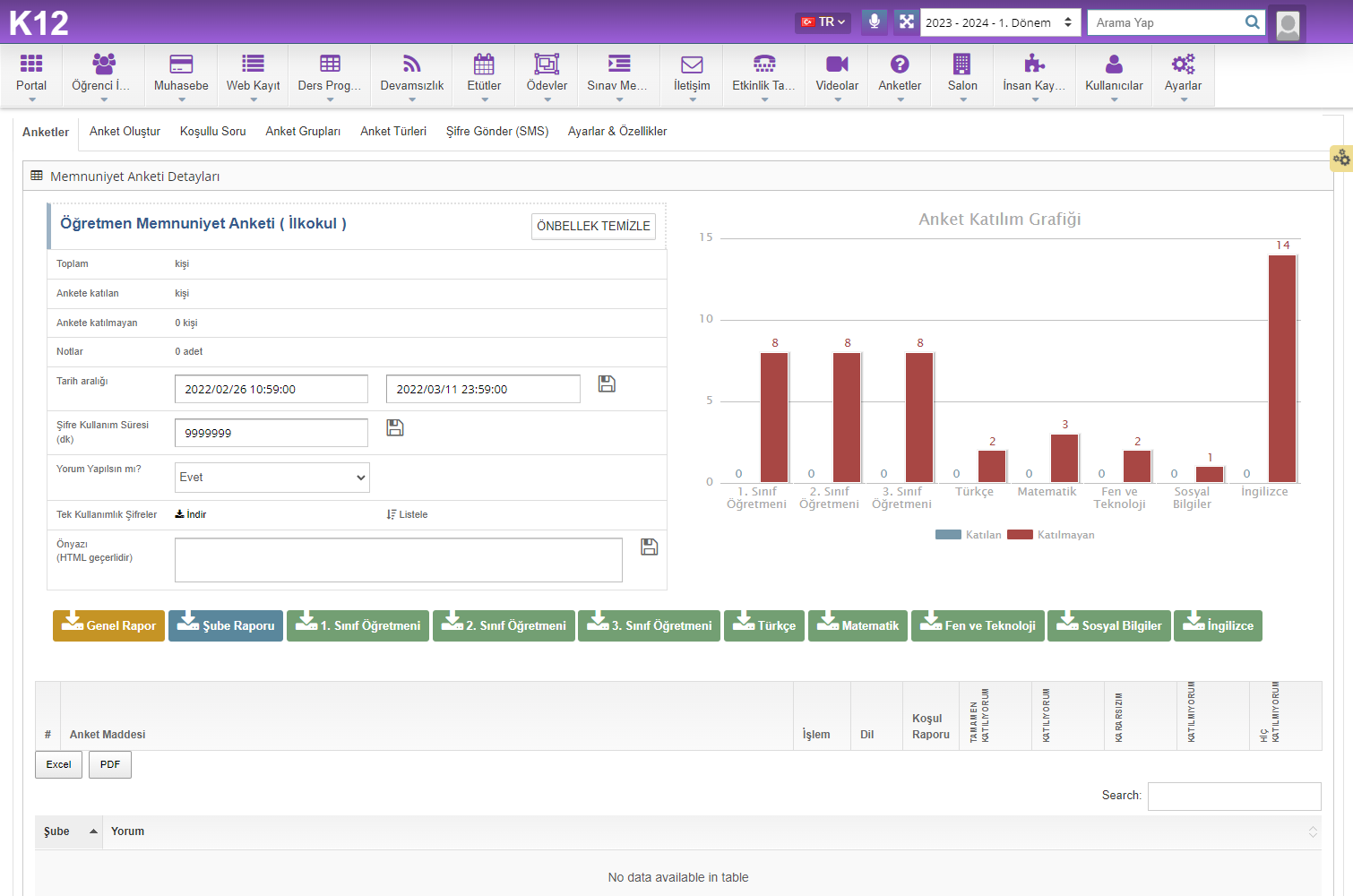The width and height of the screenshot is (1353, 896).
Task: Click the Arama Yap search field
Action: pyautogui.click(x=1165, y=22)
